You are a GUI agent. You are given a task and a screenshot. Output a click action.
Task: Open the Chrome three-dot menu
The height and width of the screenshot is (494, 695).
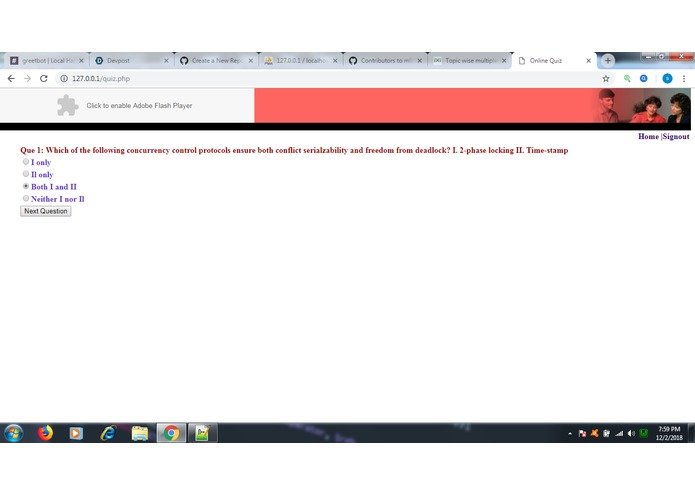pyautogui.click(x=684, y=78)
